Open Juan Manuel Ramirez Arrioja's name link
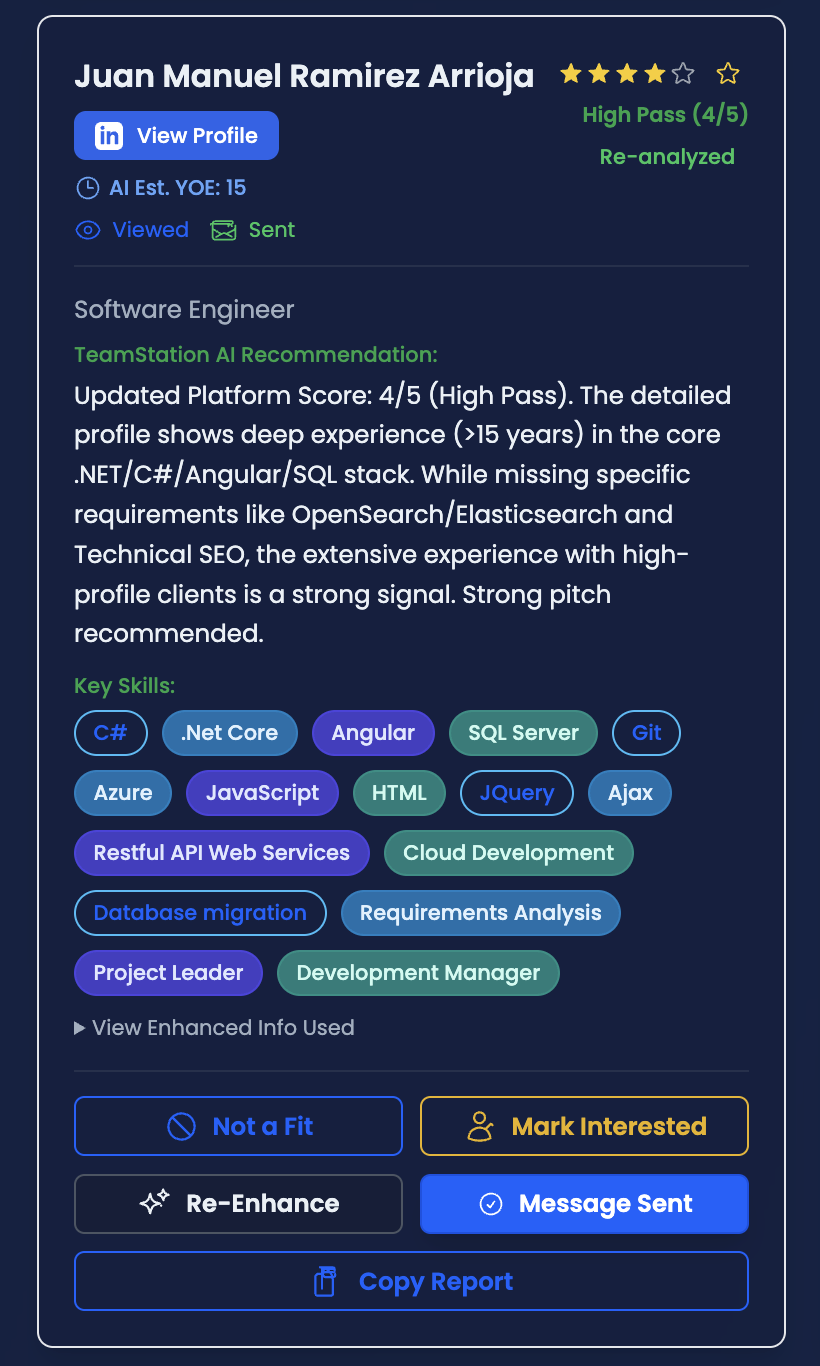 click(304, 76)
